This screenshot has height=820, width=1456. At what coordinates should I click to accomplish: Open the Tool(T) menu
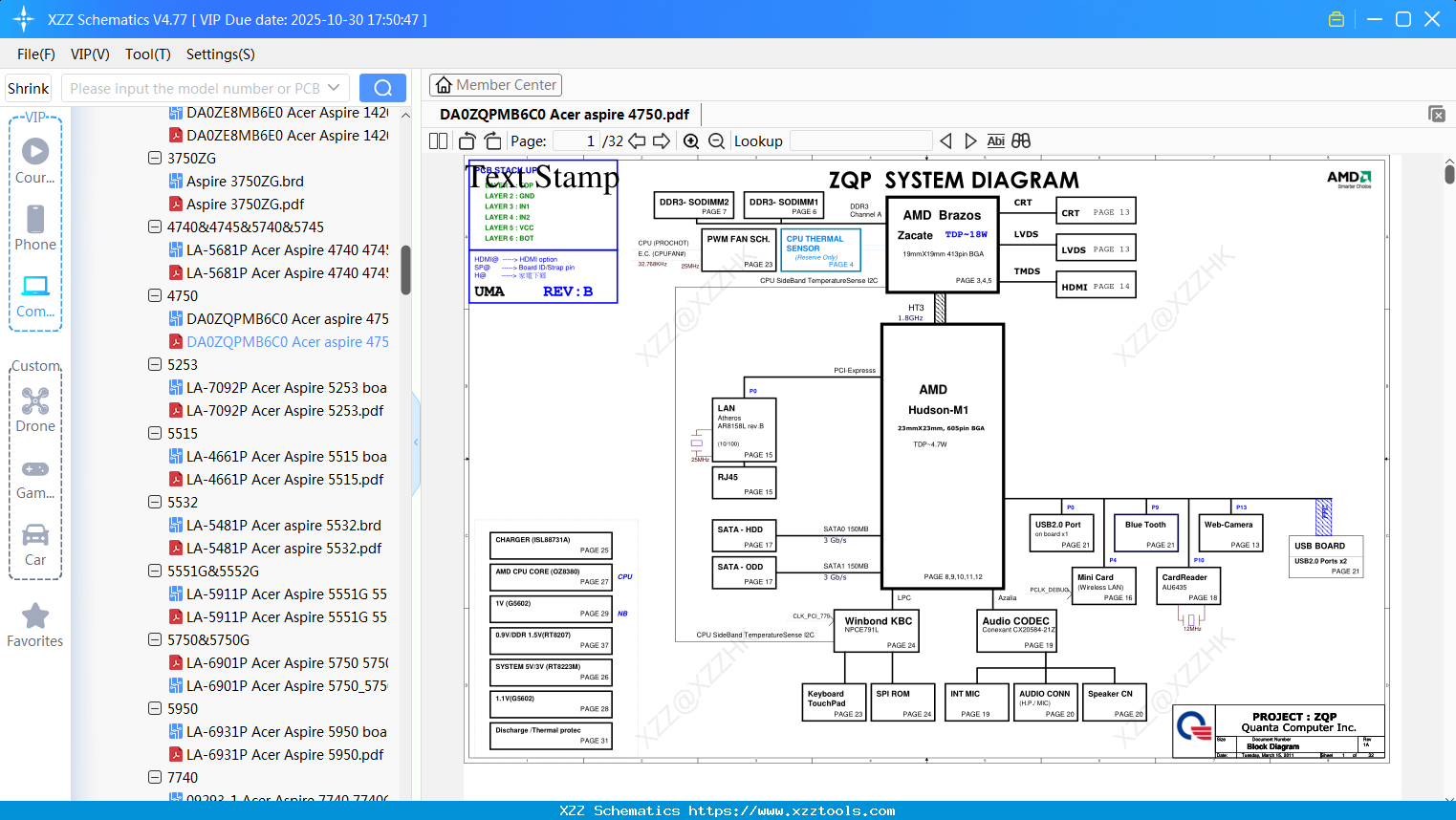coord(148,54)
